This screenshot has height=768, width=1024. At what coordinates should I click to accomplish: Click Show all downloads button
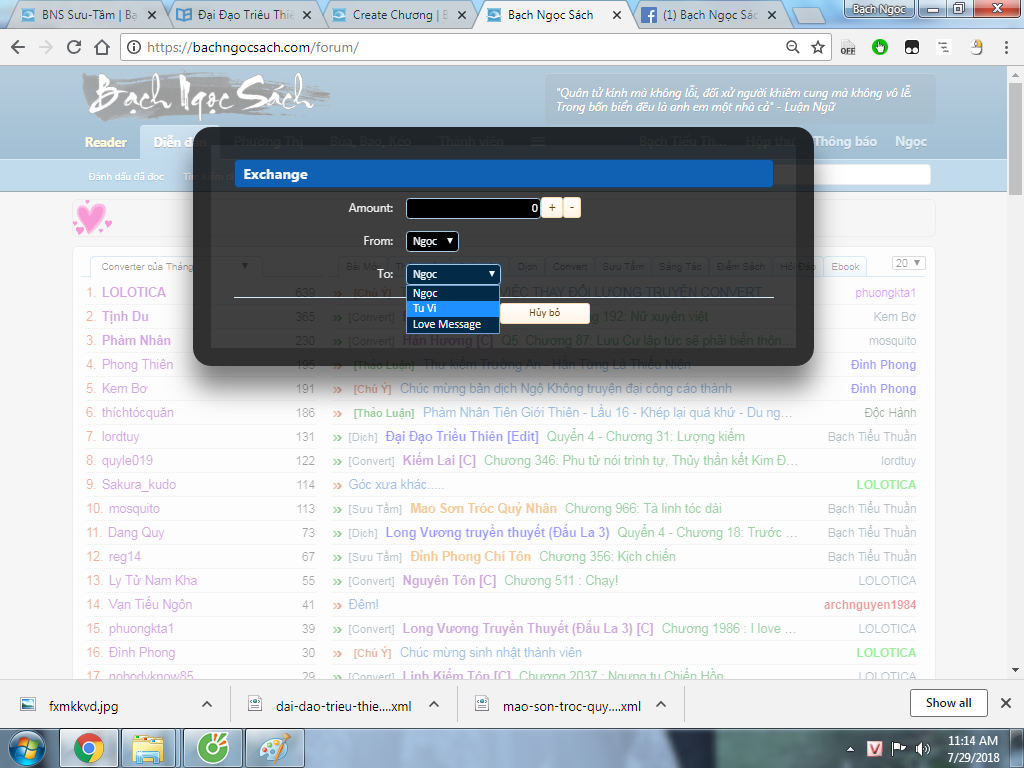(x=948, y=703)
